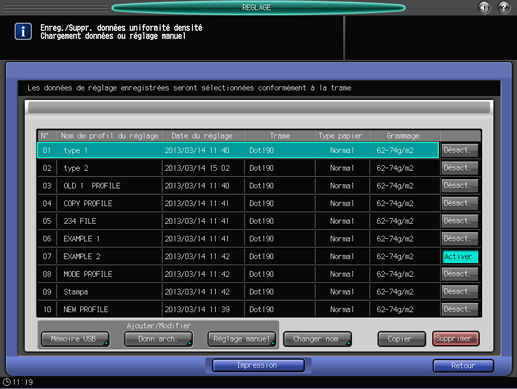Click the Date du réglage column header
This screenshot has width=517, height=389.
point(202,136)
